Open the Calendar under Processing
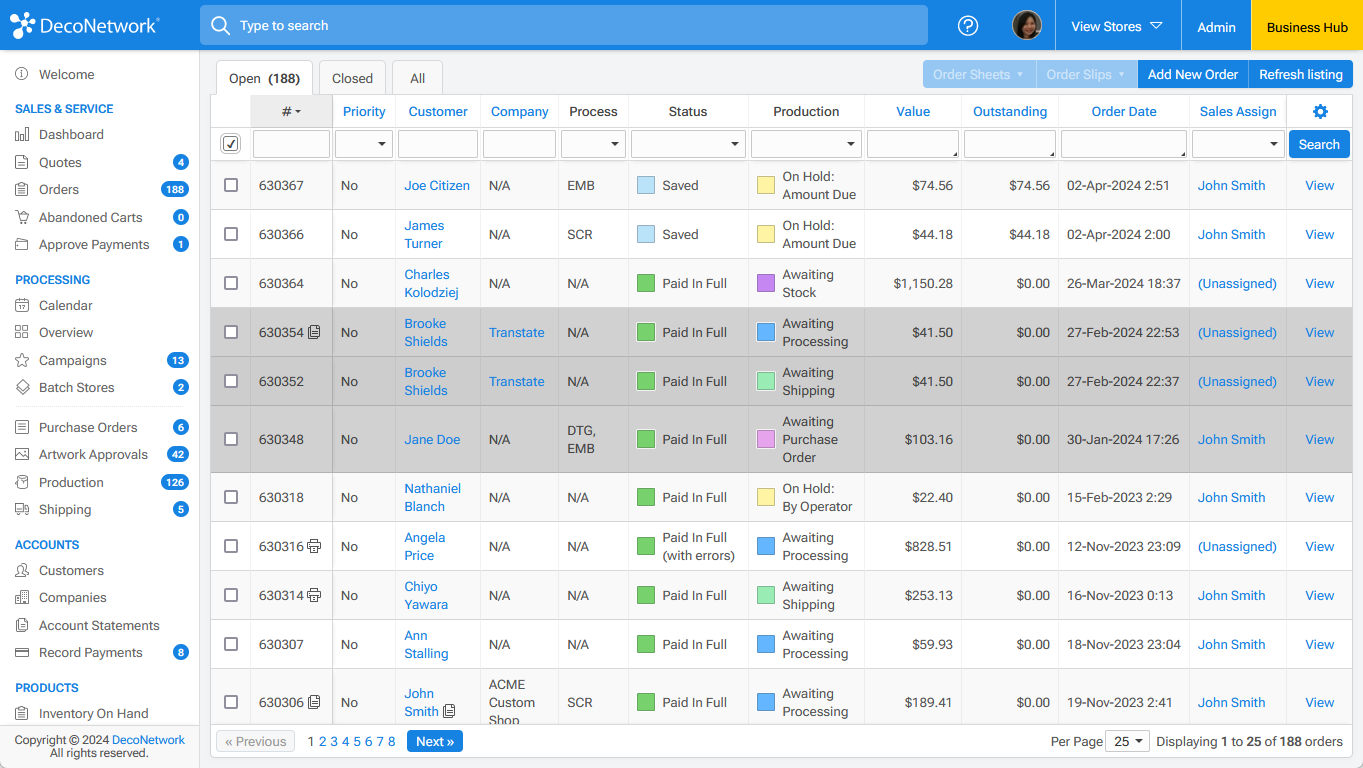The image size is (1363, 768). [x=66, y=305]
